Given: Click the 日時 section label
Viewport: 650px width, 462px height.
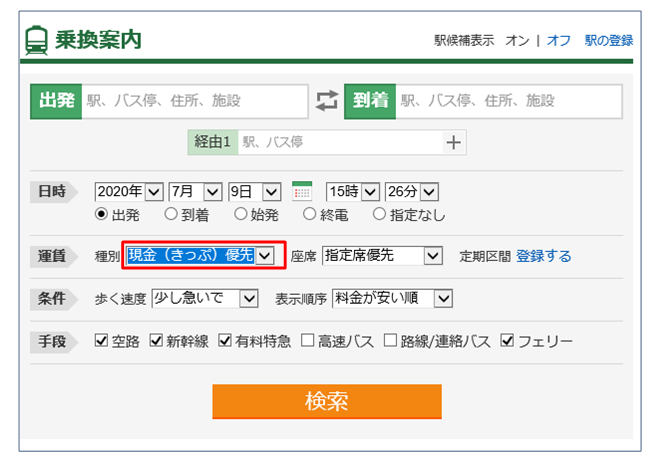Looking at the screenshot, I should (52, 192).
